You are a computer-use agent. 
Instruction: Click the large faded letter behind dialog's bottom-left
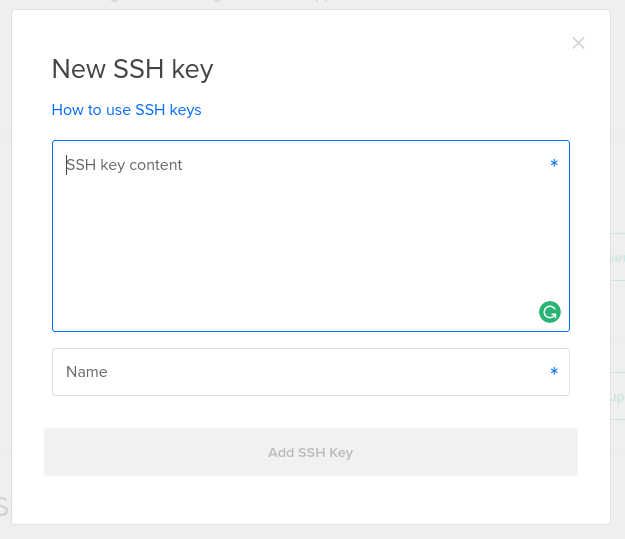4,507
